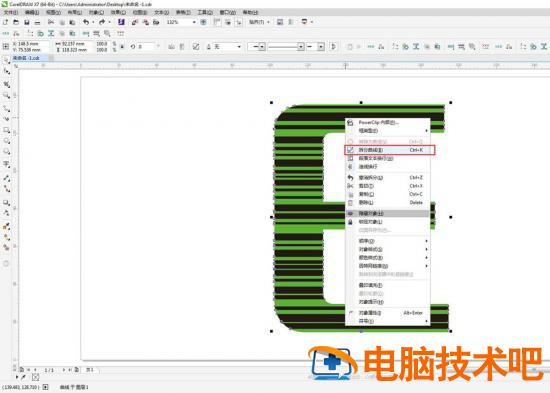
Task: Select the Zoom tool in toolbox
Action: pos(6,95)
